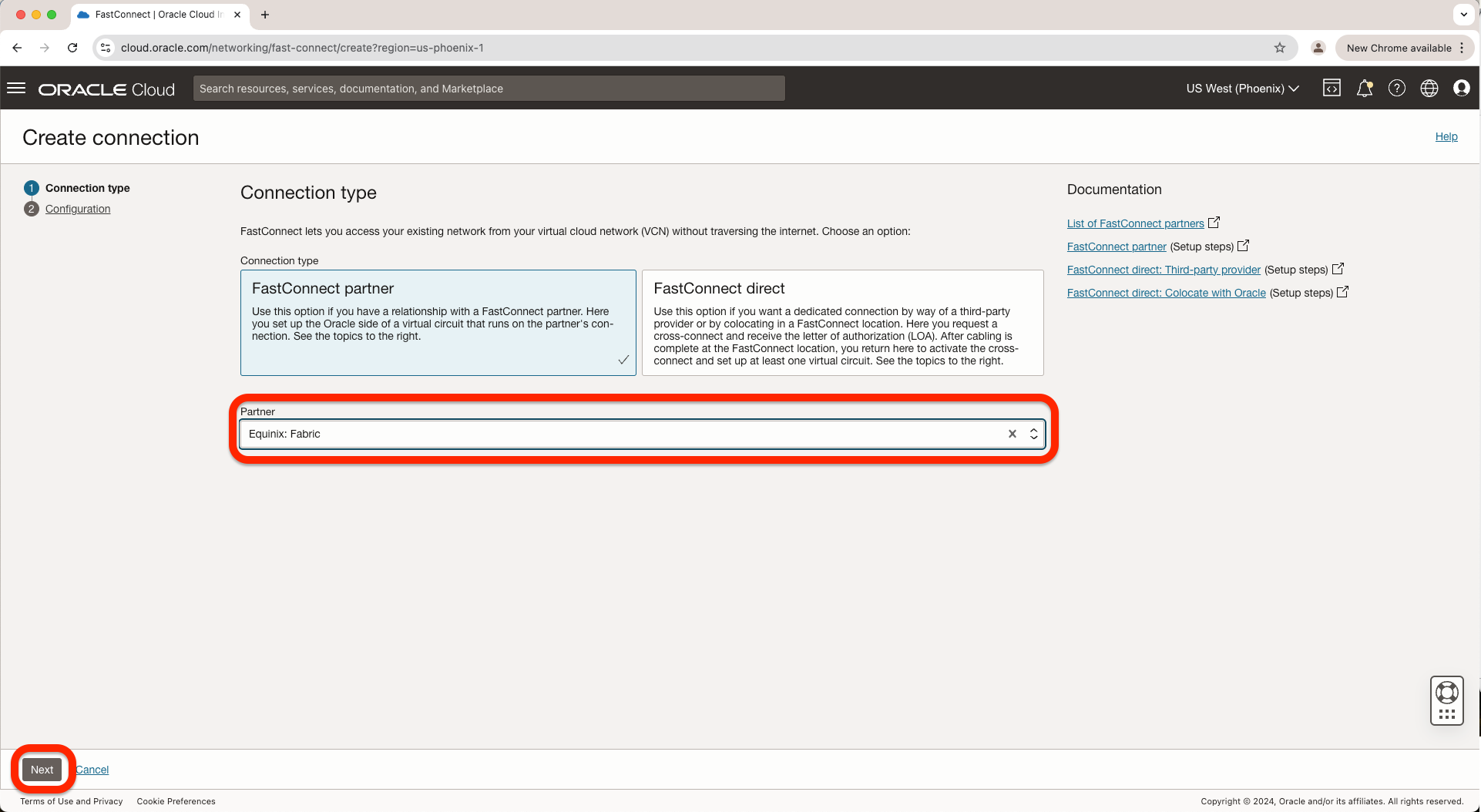Open List of FastConnect partners documentation
Screen dimensions: 1481x812
click(x=1136, y=223)
